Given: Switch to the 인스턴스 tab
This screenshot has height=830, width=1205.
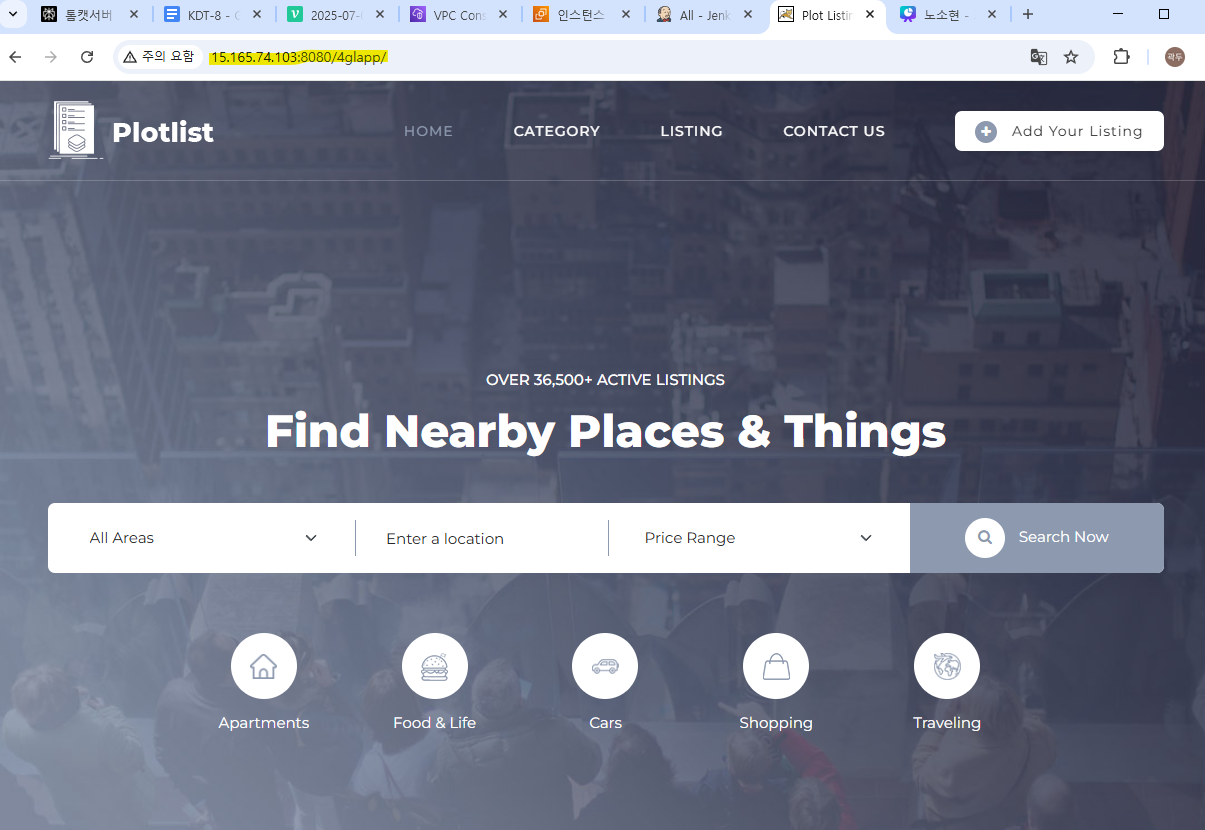Looking at the screenshot, I should 583,15.
